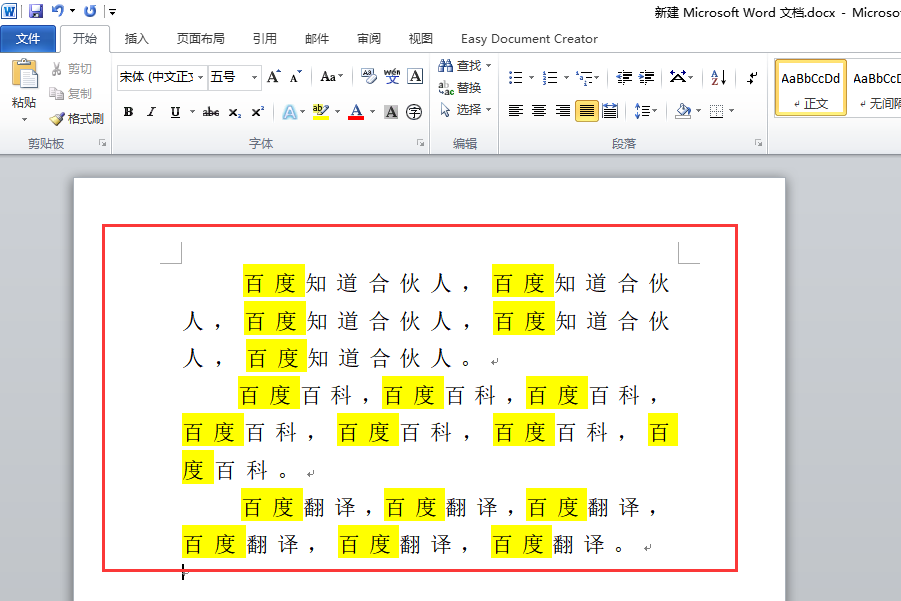Toggle Bold formatting

point(129,112)
